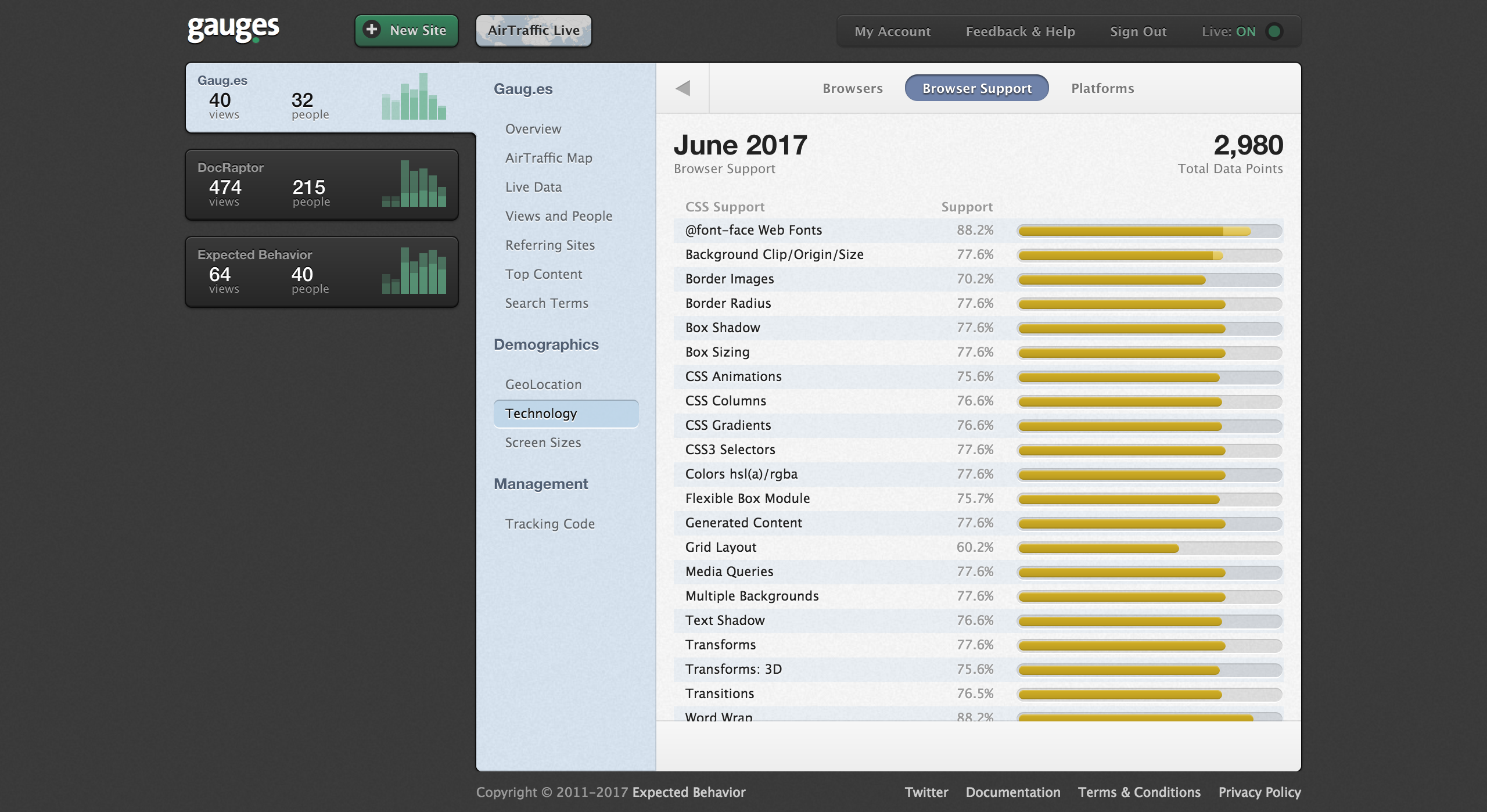Open the Gaug.es site bar chart

coord(414,96)
